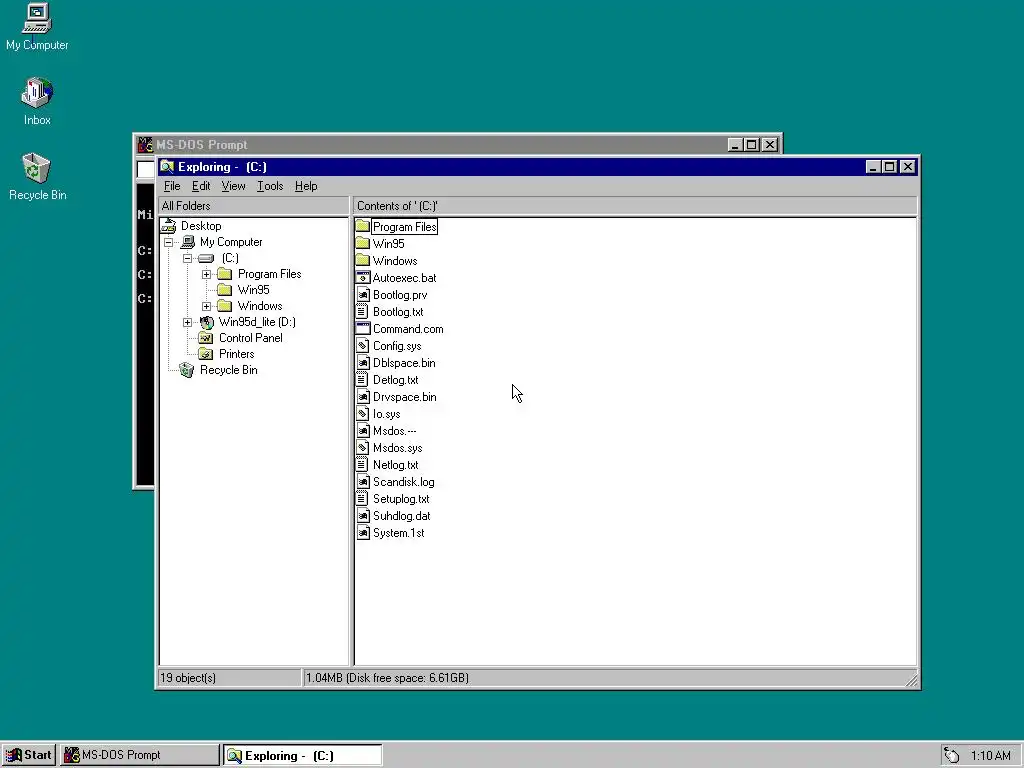Image resolution: width=1024 pixels, height=768 pixels.
Task: Select Recycle Bin in the folder tree
Action: 228,370
